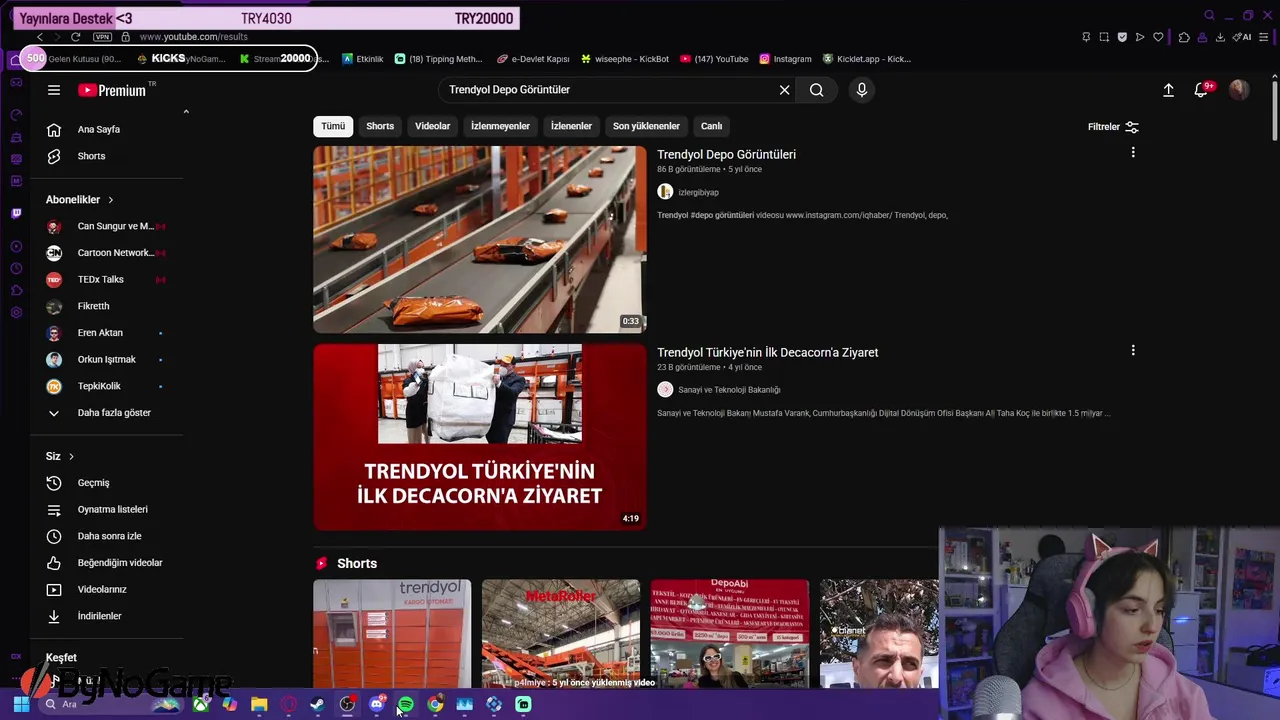Open Twitch in the browser sidebar
Viewport: 1280px width, 720px height.
click(16, 213)
